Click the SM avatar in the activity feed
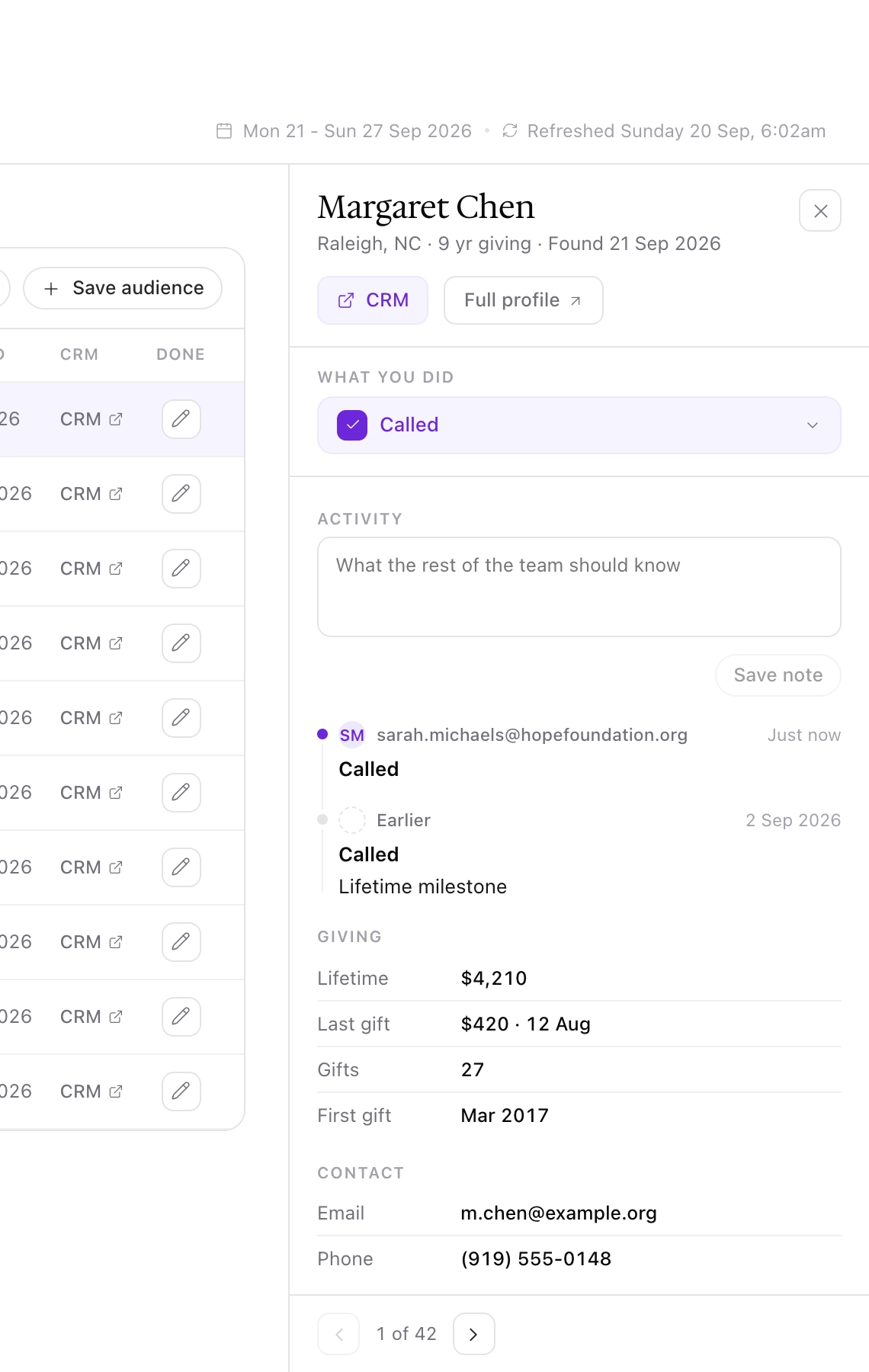The image size is (869, 1372). click(x=352, y=735)
